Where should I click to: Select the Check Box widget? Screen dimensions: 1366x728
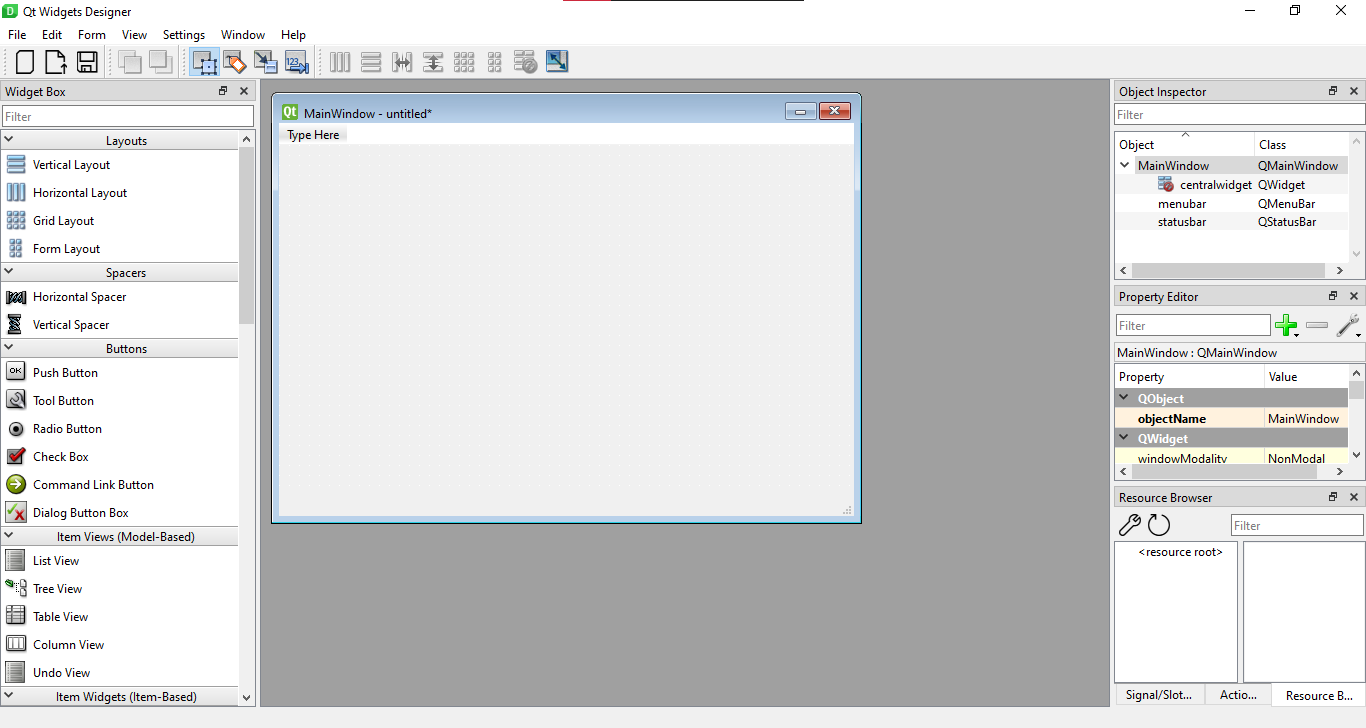[x=60, y=457]
